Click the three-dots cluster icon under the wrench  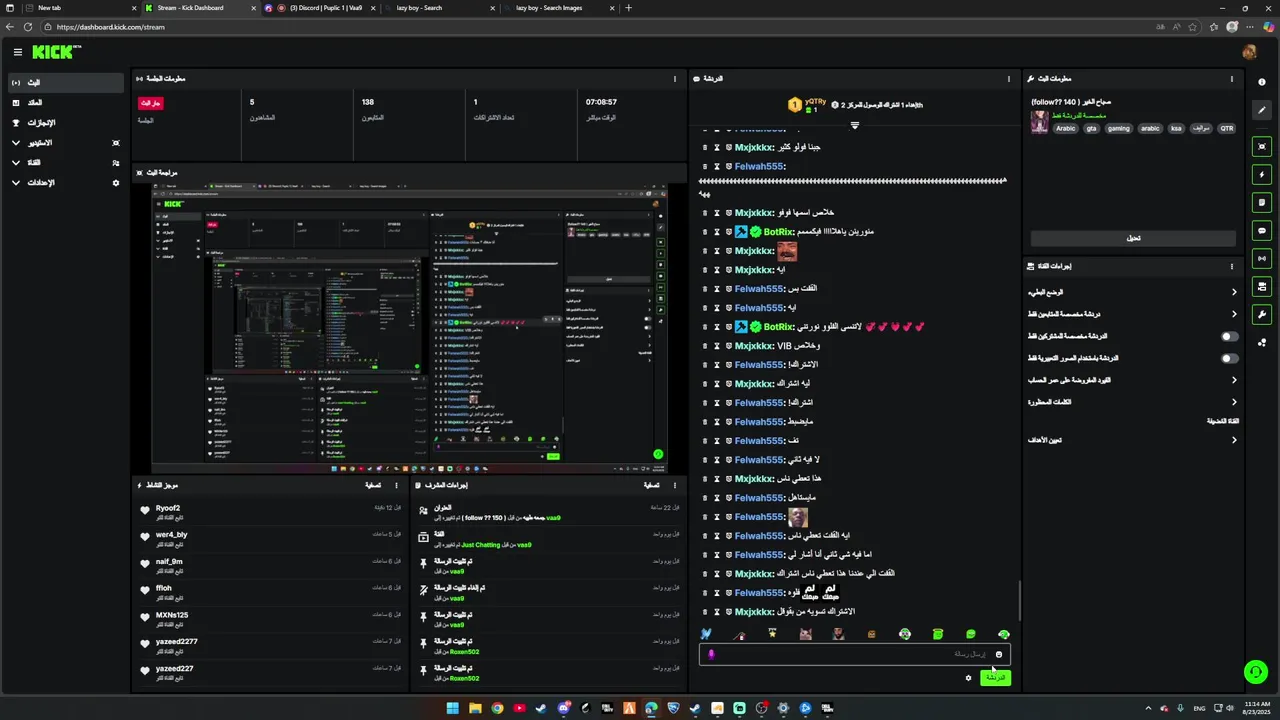[1262, 342]
